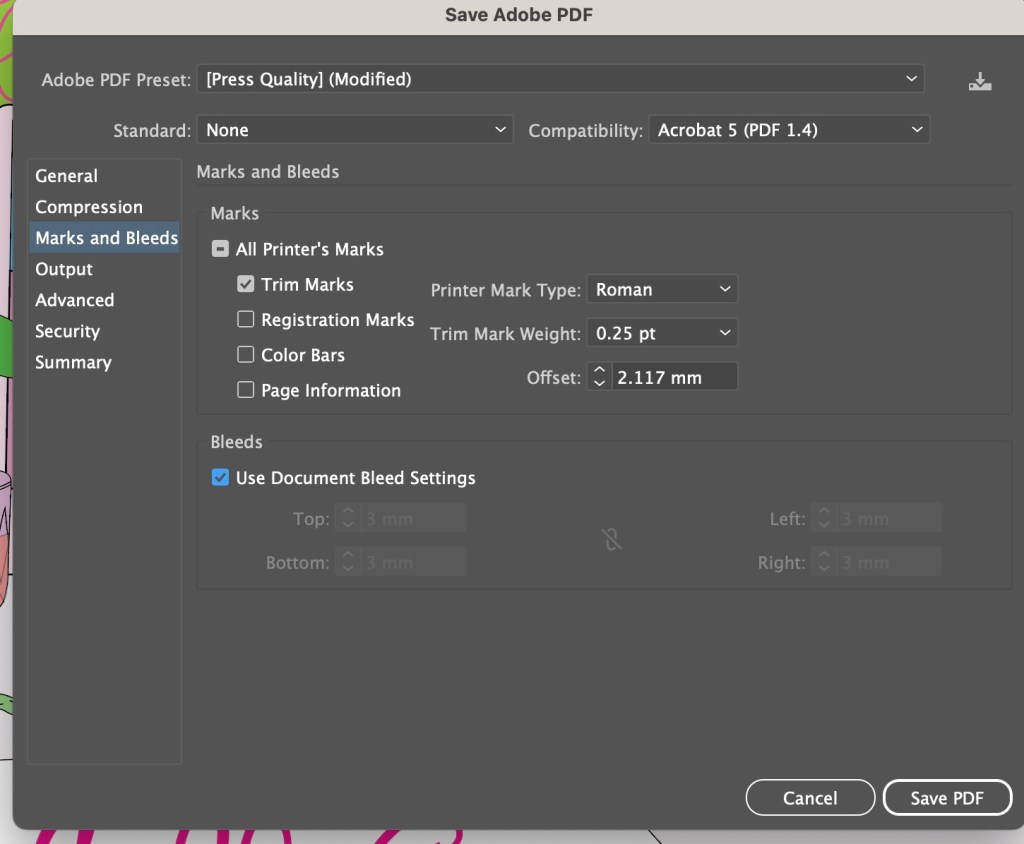Expand the Trim Mark Weight dropdown
1024x844 pixels.
[x=662, y=333]
